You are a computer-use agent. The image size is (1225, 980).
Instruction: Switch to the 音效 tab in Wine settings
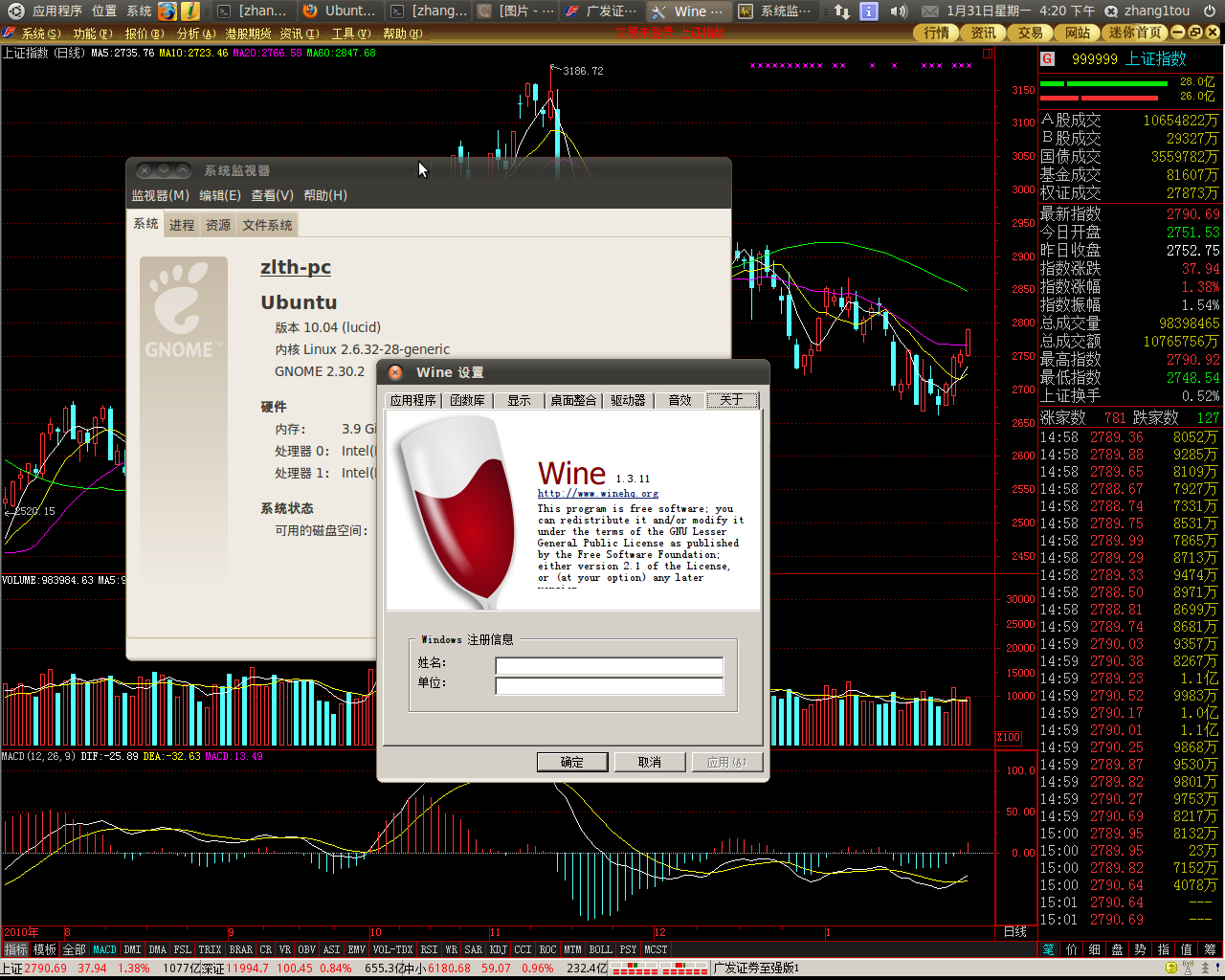[679, 400]
